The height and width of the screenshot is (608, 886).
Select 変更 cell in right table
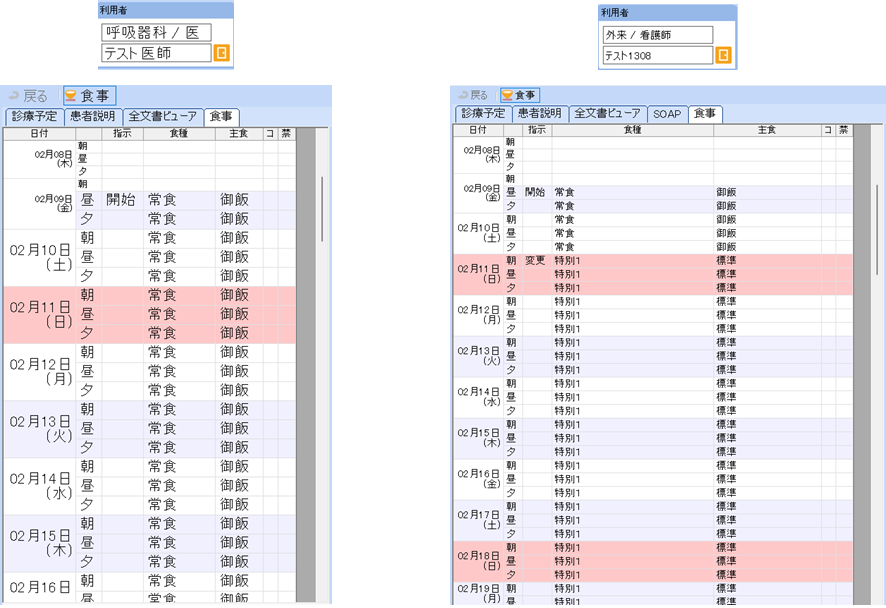pyautogui.click(x=537, y=260)
